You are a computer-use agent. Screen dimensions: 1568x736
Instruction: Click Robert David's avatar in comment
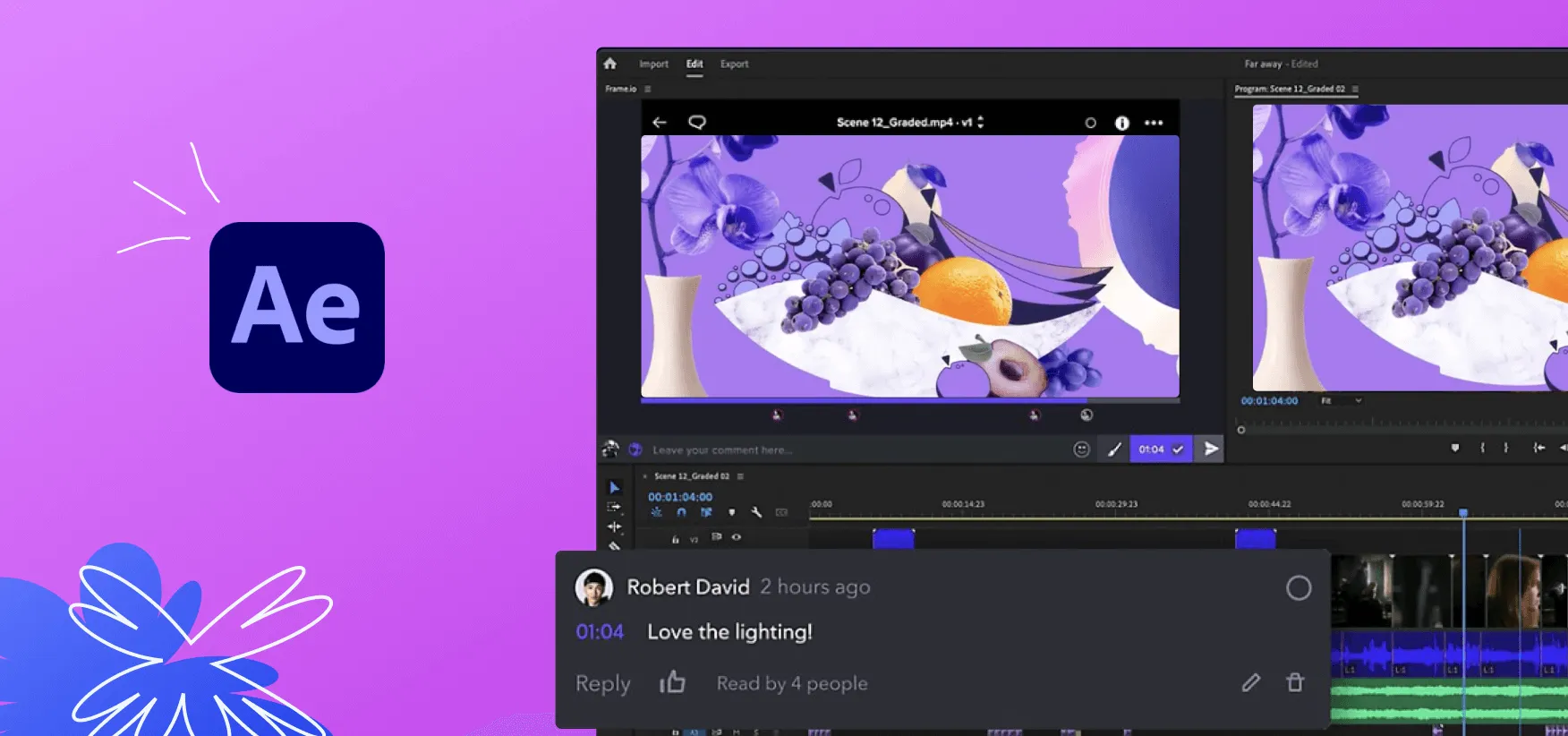tap(593, 587)
